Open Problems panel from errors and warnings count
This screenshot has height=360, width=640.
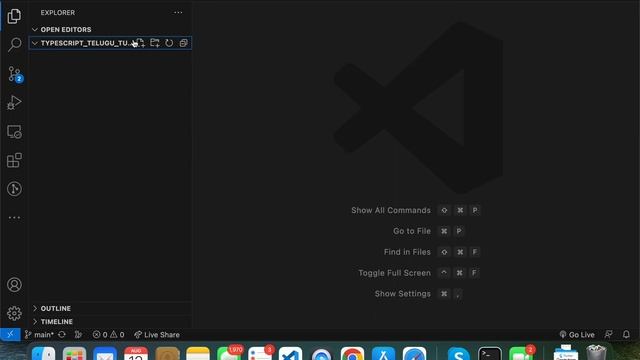[108, 334]
